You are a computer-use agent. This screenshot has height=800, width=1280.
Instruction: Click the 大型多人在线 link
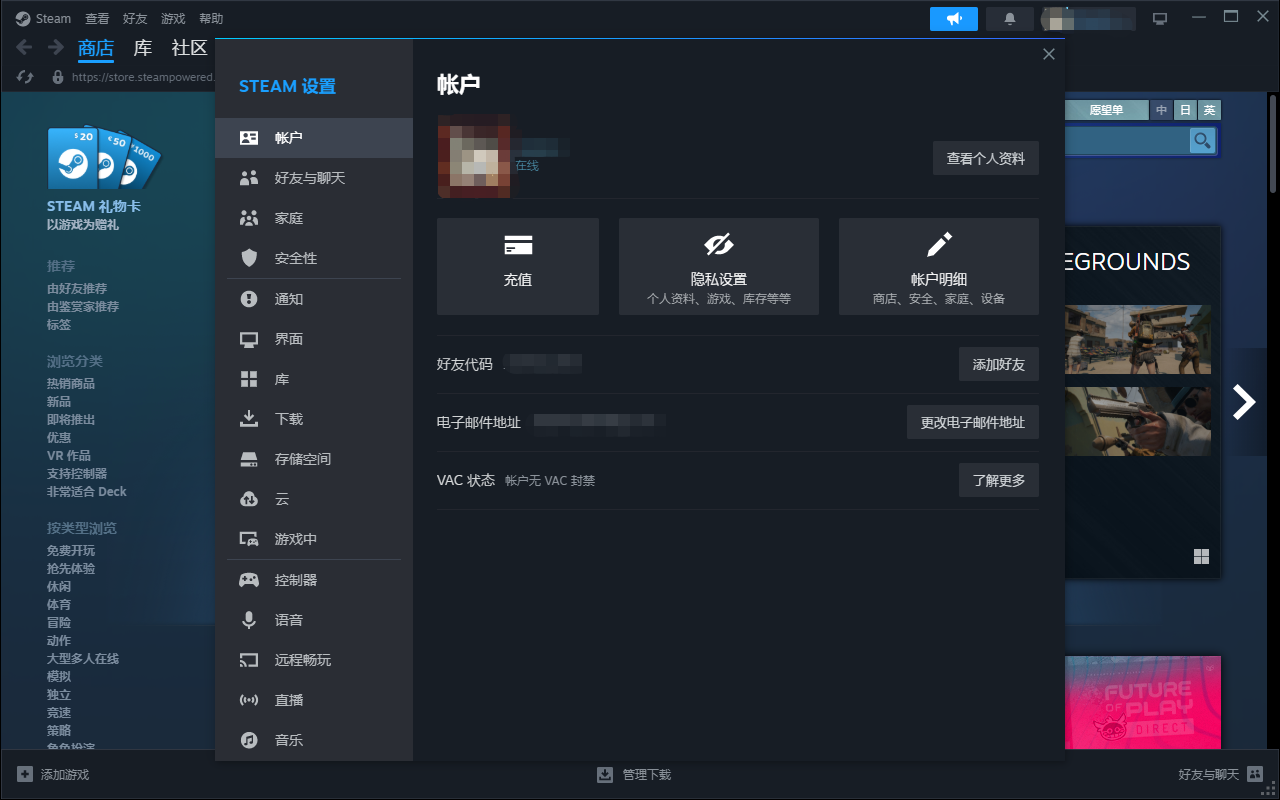pyautogui.click(x=83, y=658)
